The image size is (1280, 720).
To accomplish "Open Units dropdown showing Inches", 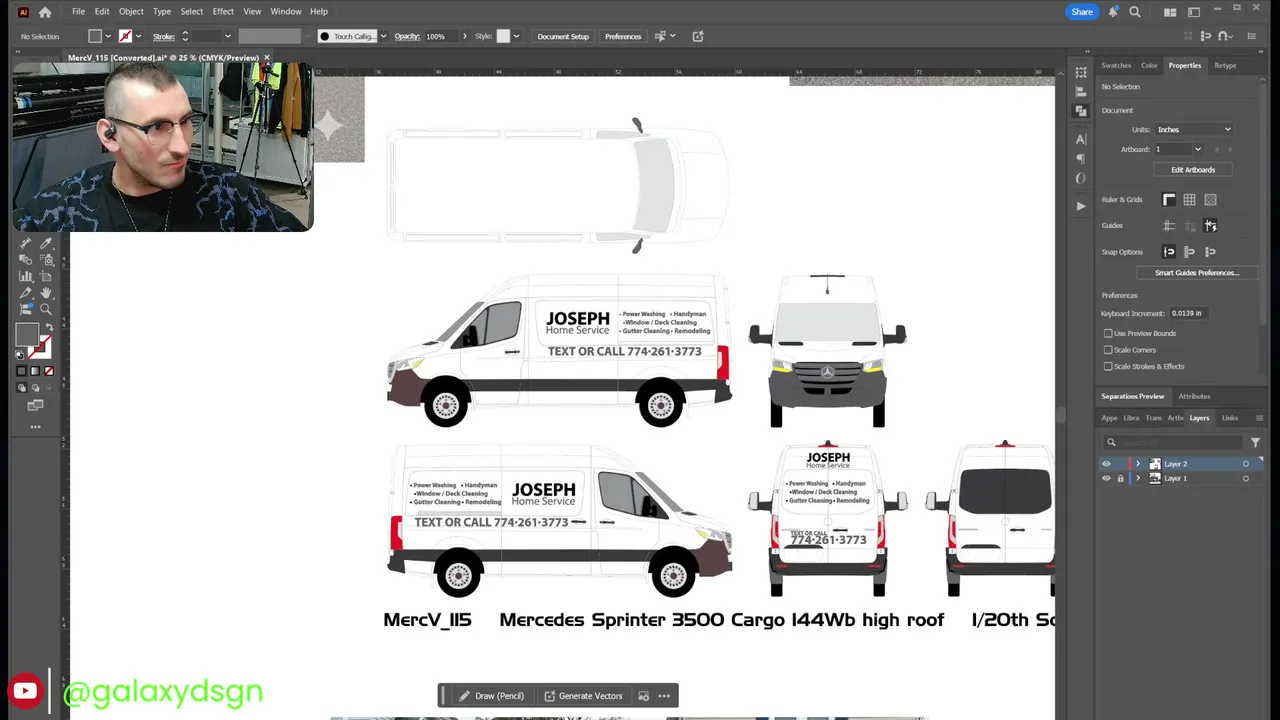I will (x=1194, y=130).
